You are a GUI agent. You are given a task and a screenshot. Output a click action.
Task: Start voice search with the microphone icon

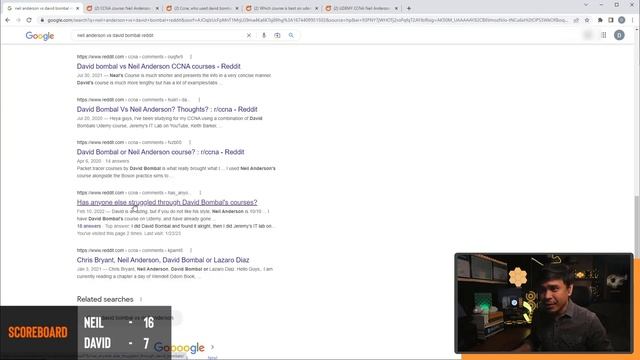264,36
